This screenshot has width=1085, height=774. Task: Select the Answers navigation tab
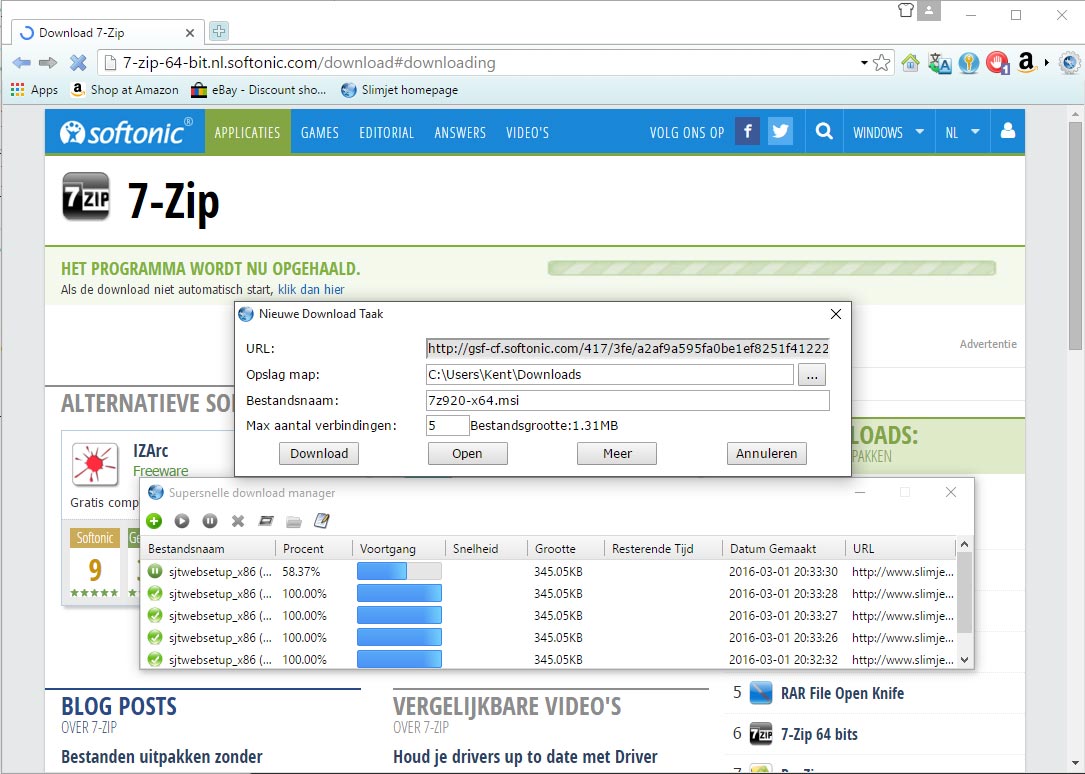460,132
